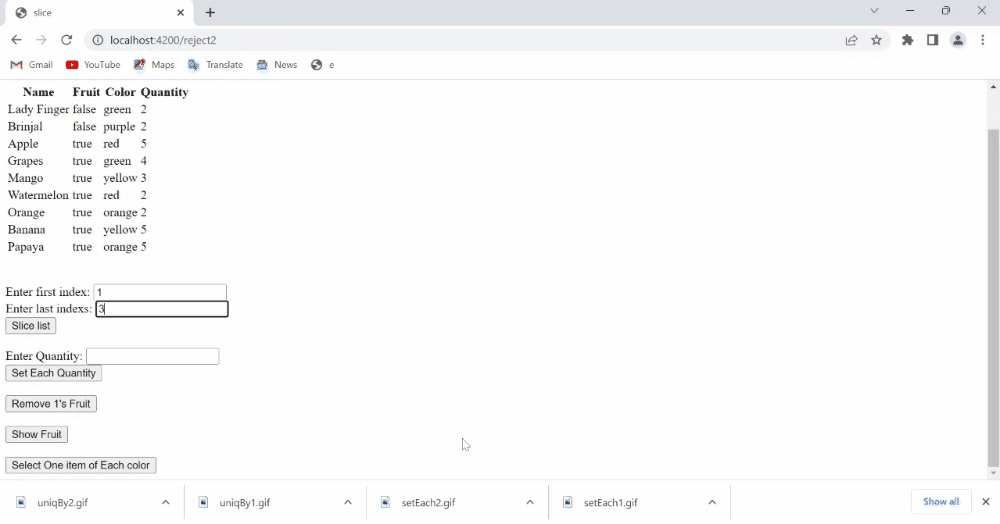Open the Gmail bookmark
1000x524 pixels.
(x=32, y=64)
